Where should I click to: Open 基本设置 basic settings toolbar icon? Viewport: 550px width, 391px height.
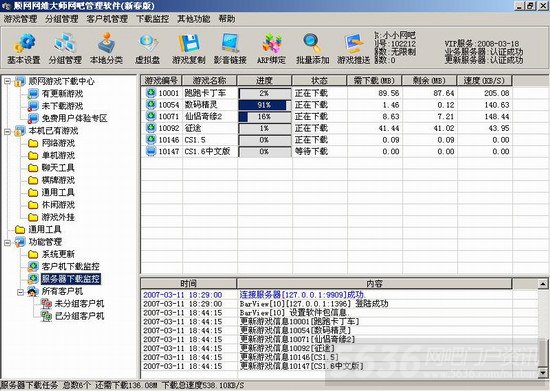tap(24, 44)
